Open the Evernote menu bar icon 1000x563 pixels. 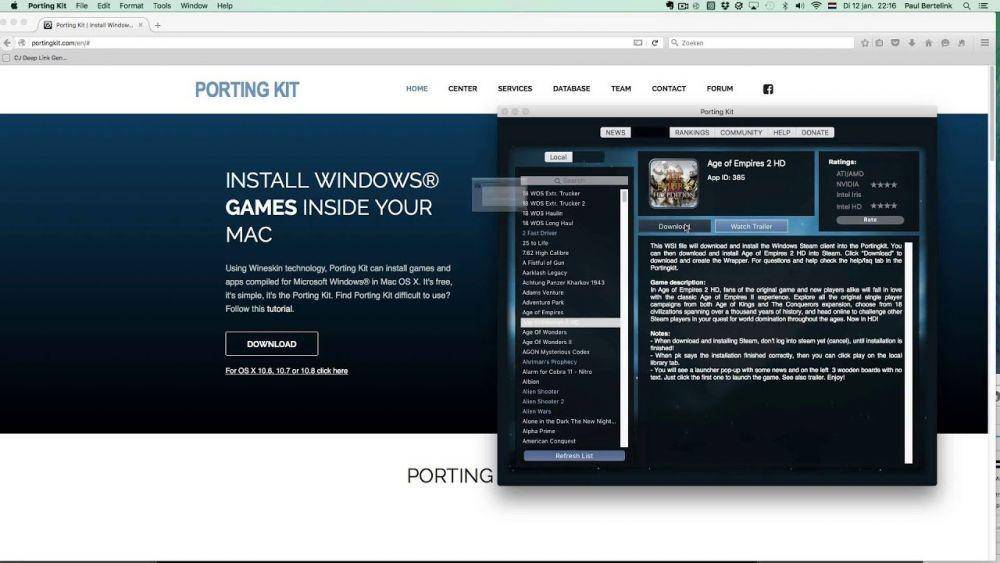pyautogui.click(x=669, y=6)
